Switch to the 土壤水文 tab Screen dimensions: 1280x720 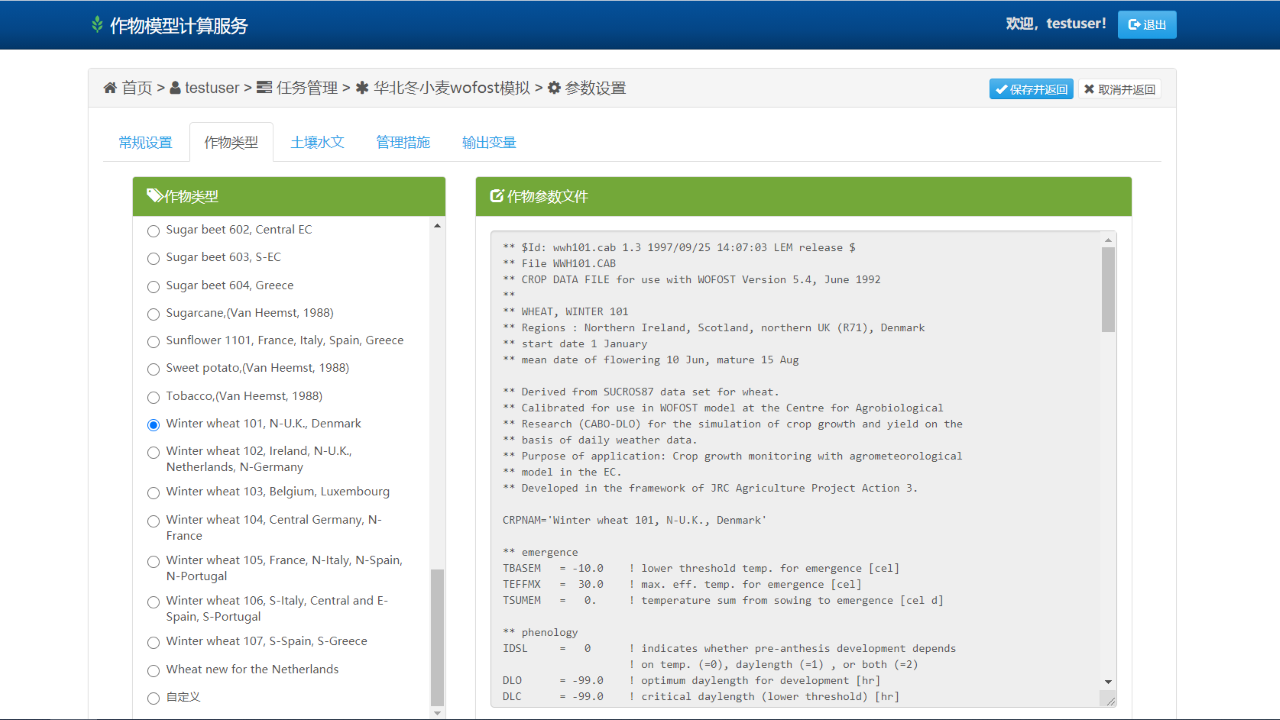(317, 142)
